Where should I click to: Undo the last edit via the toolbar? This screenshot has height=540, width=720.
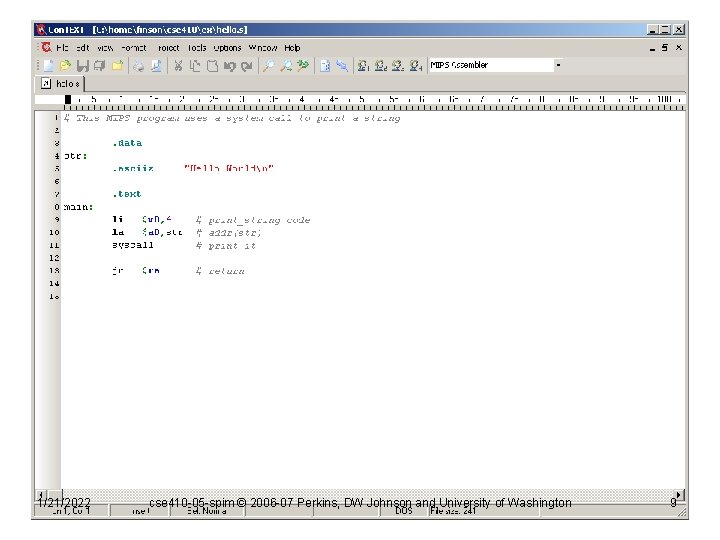pos(230,66)
